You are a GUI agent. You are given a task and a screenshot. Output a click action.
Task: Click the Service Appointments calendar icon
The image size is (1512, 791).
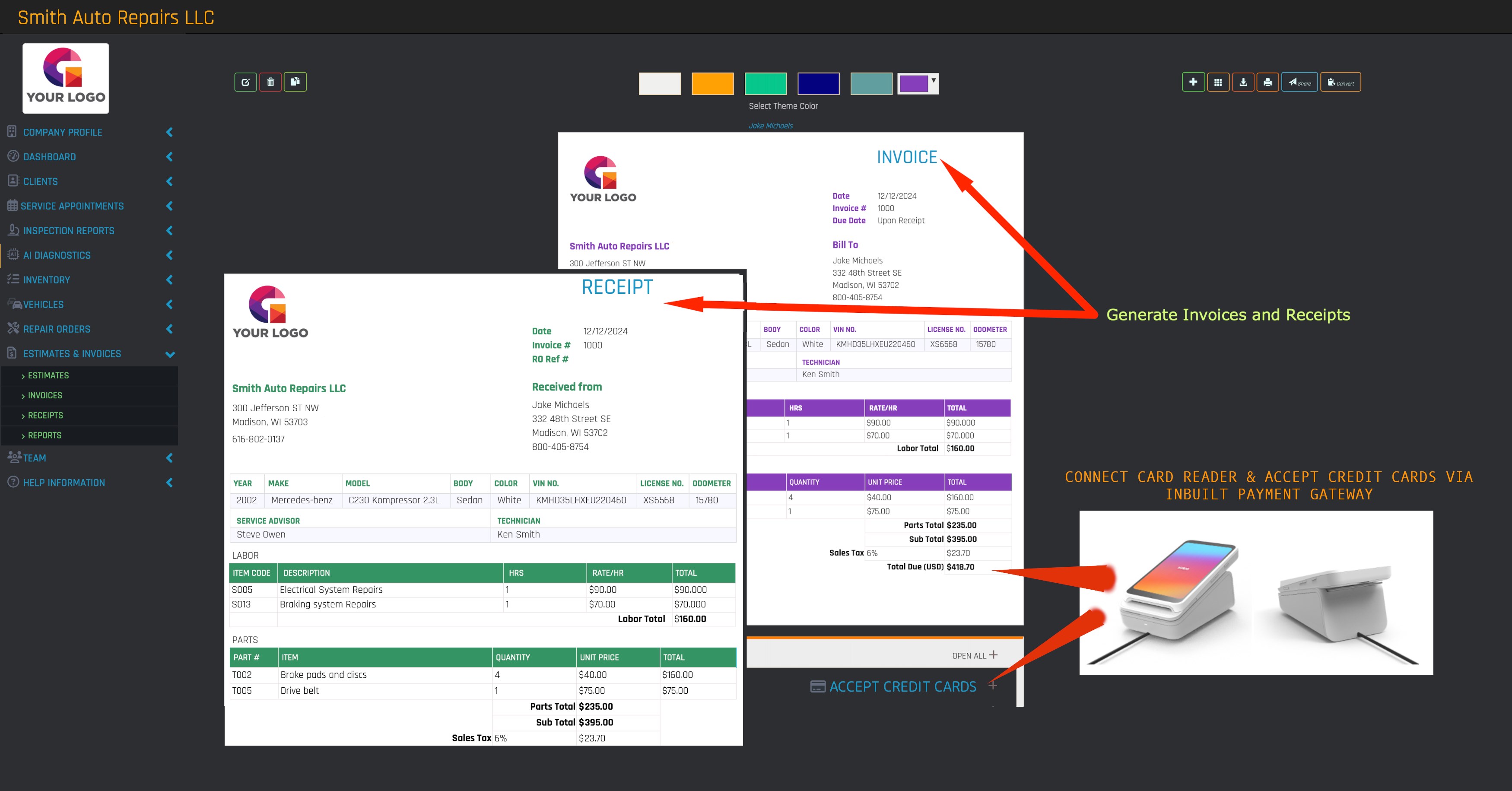[x=13, y=205]
